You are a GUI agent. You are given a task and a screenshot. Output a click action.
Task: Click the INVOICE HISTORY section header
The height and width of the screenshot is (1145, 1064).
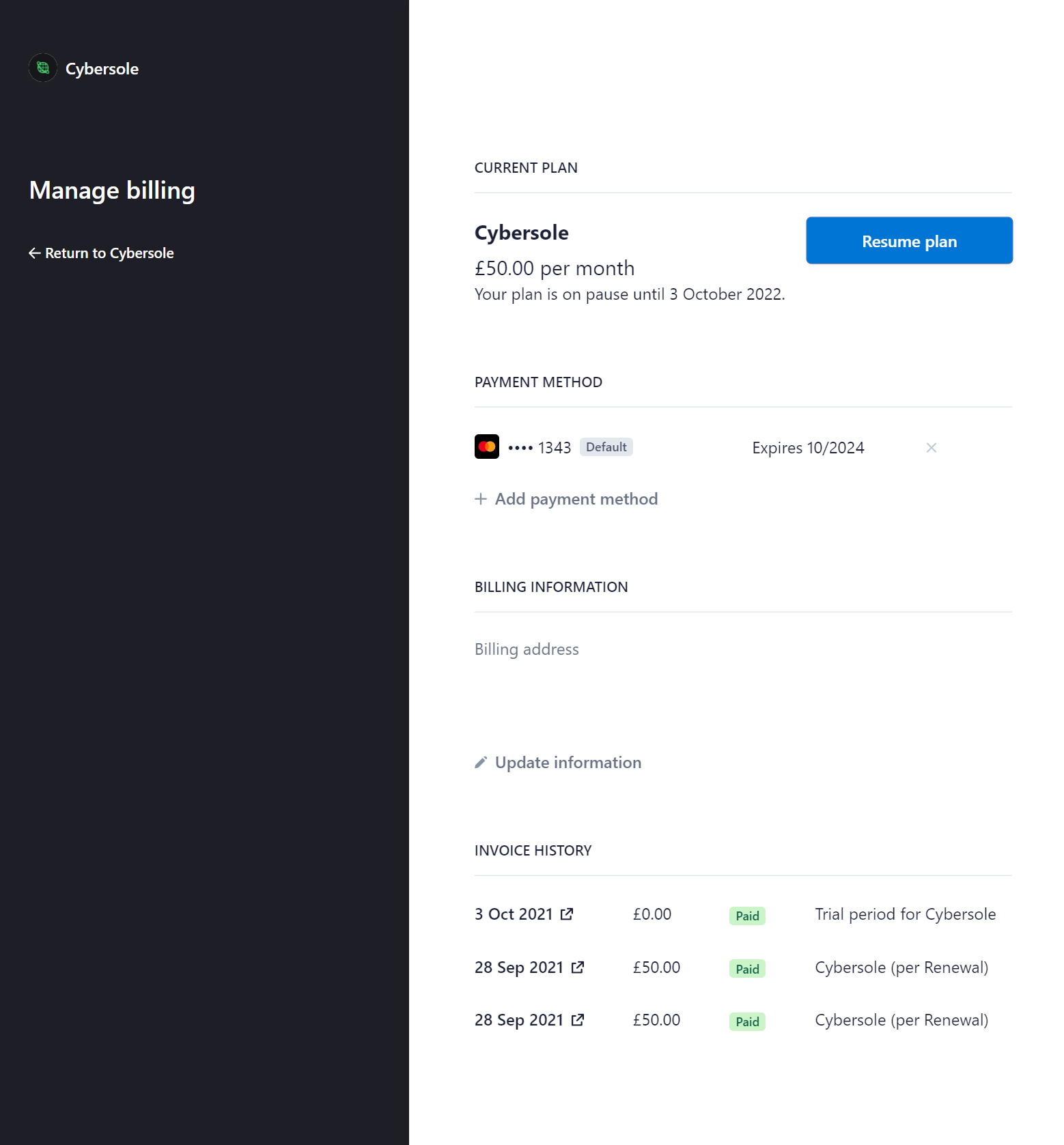click(x=533, y=851)
